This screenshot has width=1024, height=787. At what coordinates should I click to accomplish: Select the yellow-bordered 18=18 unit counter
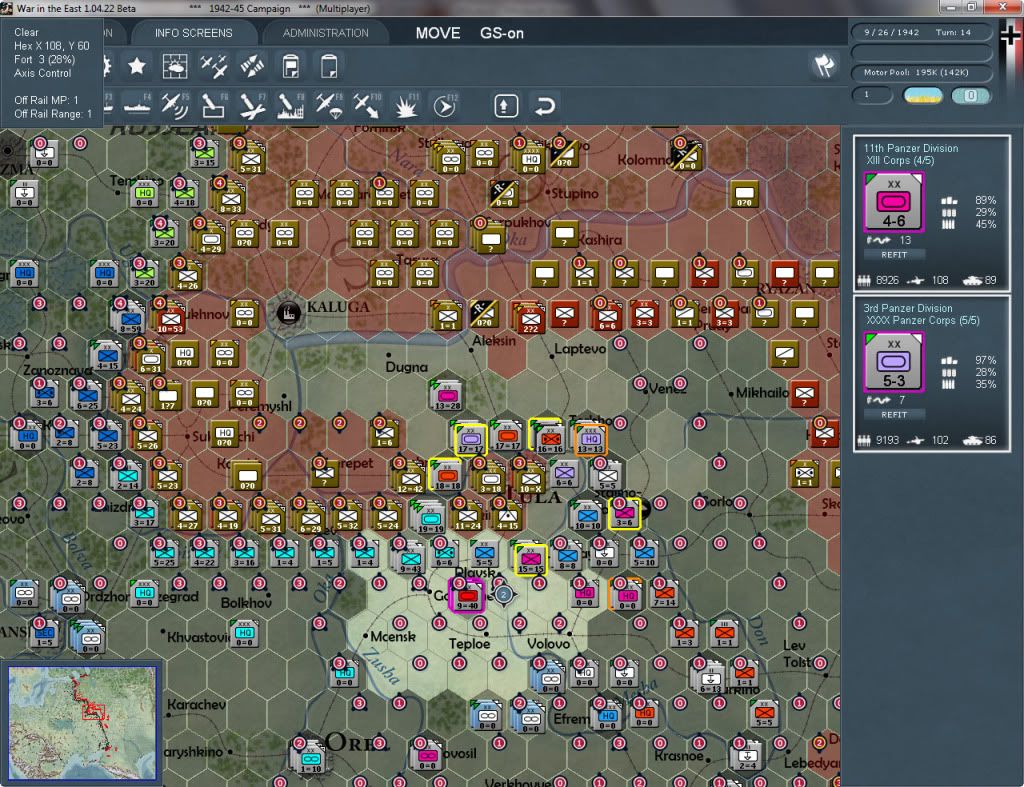(447, 476)
